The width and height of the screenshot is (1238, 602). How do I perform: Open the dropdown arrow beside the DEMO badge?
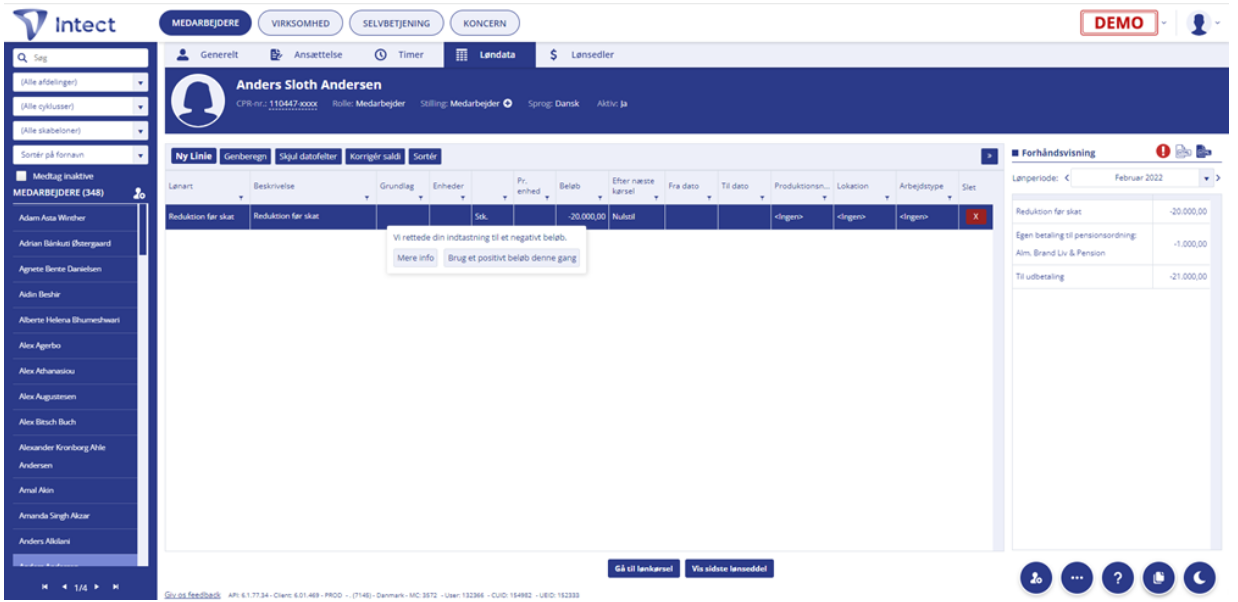coord(1164,23)
